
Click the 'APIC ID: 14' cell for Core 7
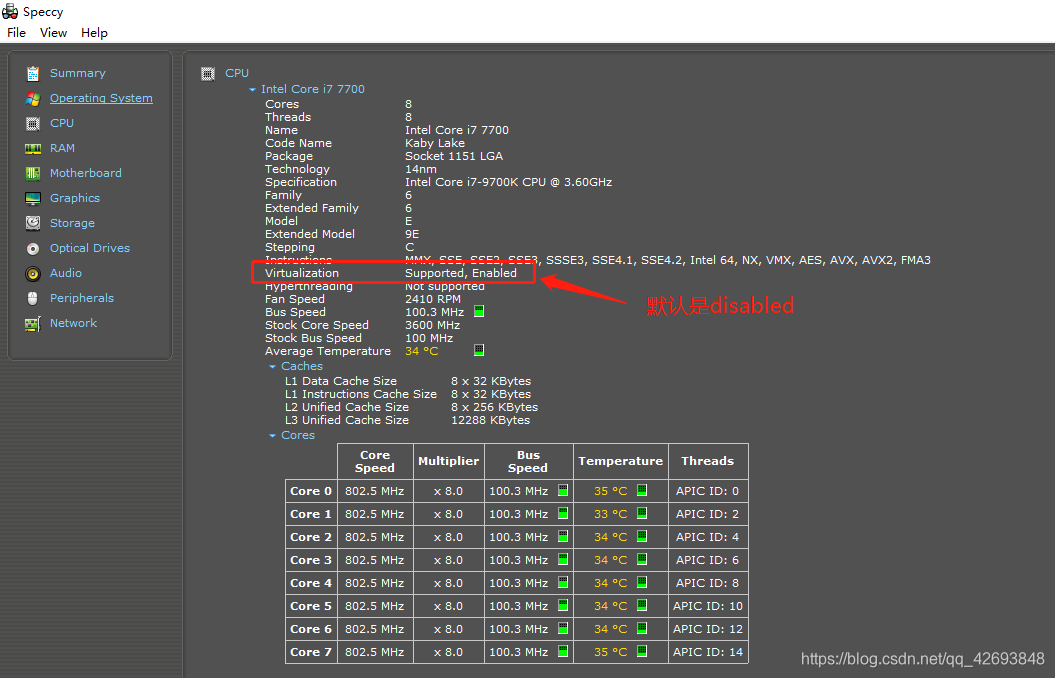point(708,652)
